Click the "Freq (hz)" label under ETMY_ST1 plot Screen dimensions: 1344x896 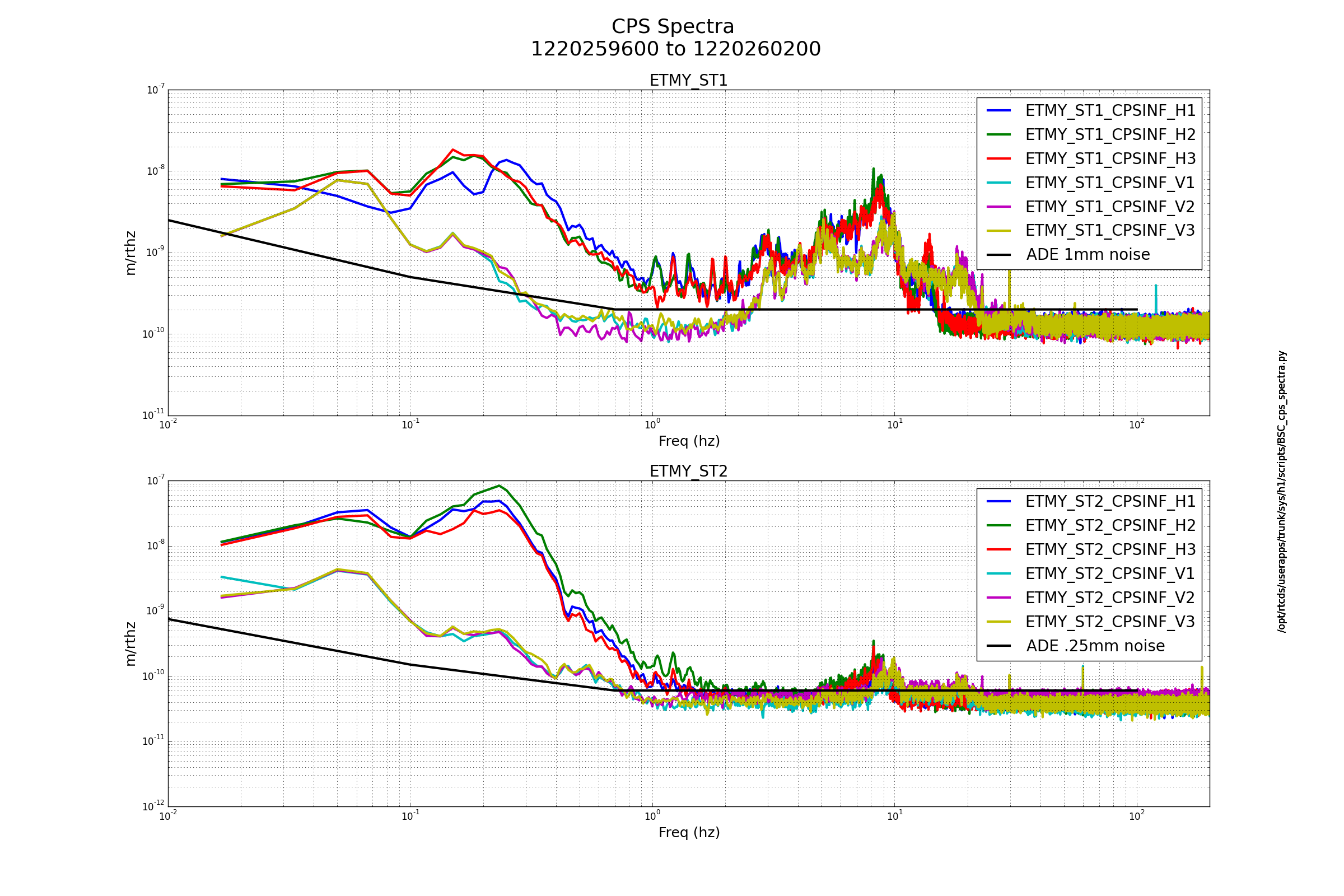point(689,441)
